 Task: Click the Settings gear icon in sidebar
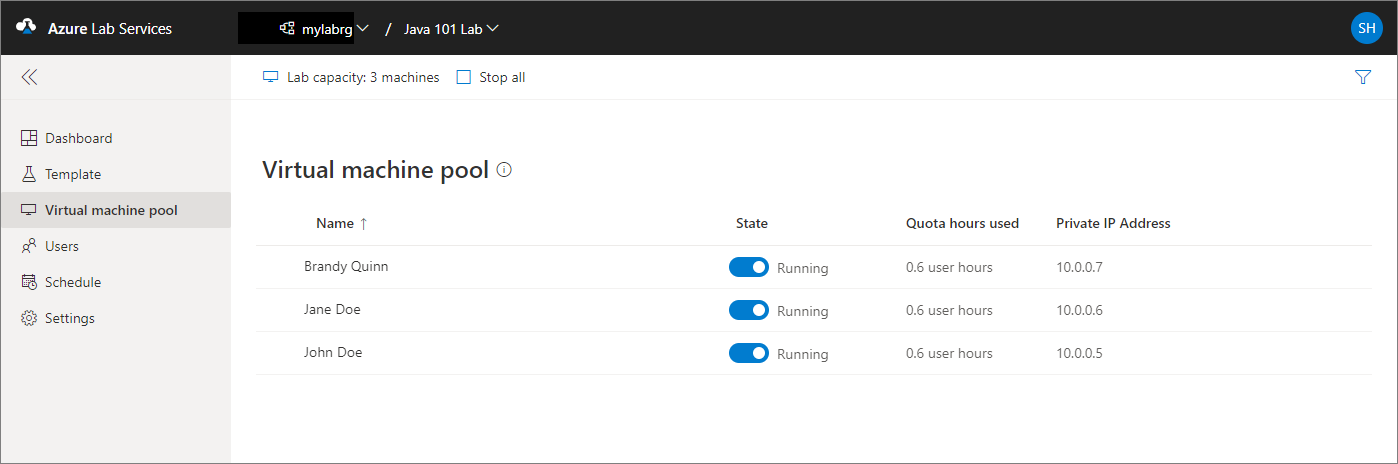click(x=28, y=318)
